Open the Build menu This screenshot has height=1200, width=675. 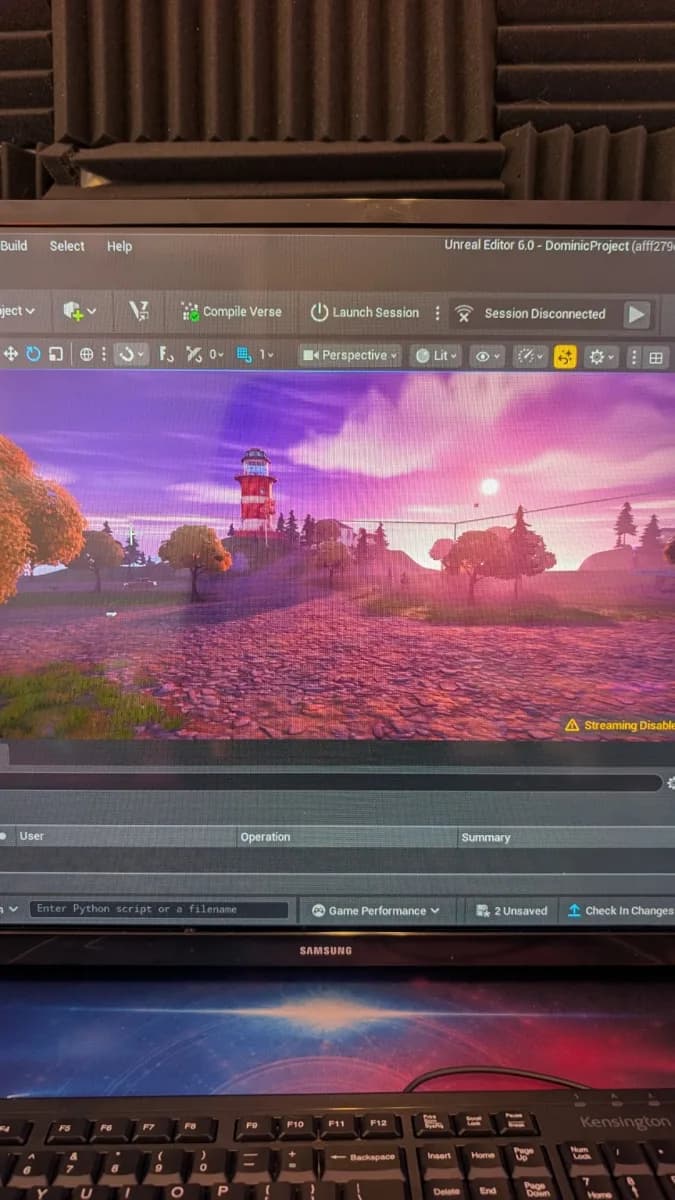[x=14, y=246]
